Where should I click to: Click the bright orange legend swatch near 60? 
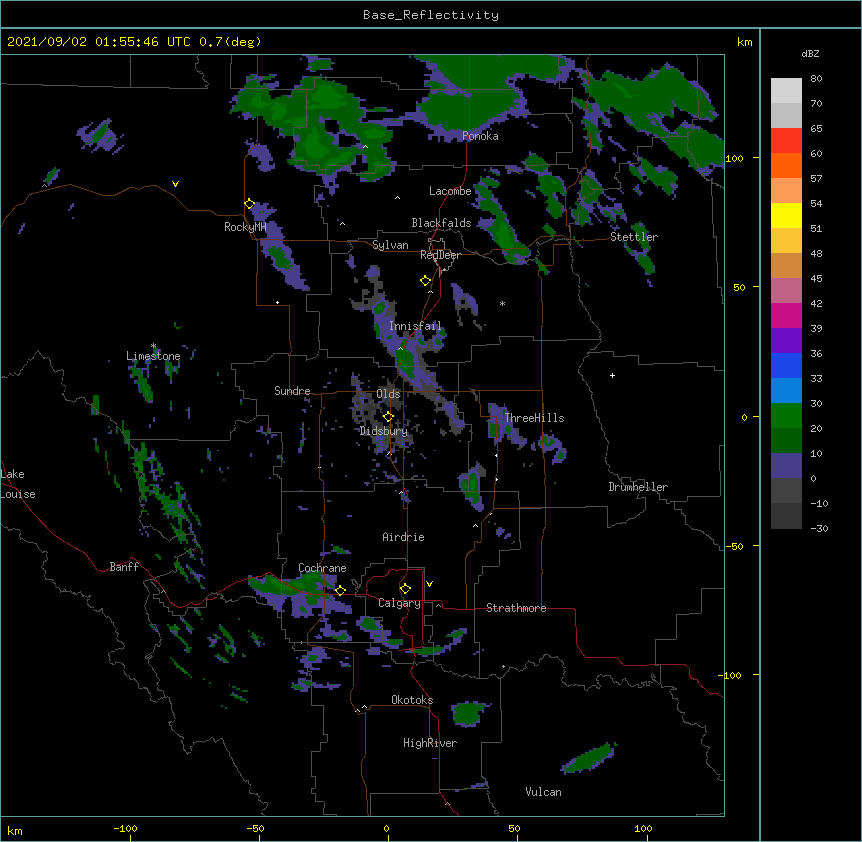coord(786,165)
